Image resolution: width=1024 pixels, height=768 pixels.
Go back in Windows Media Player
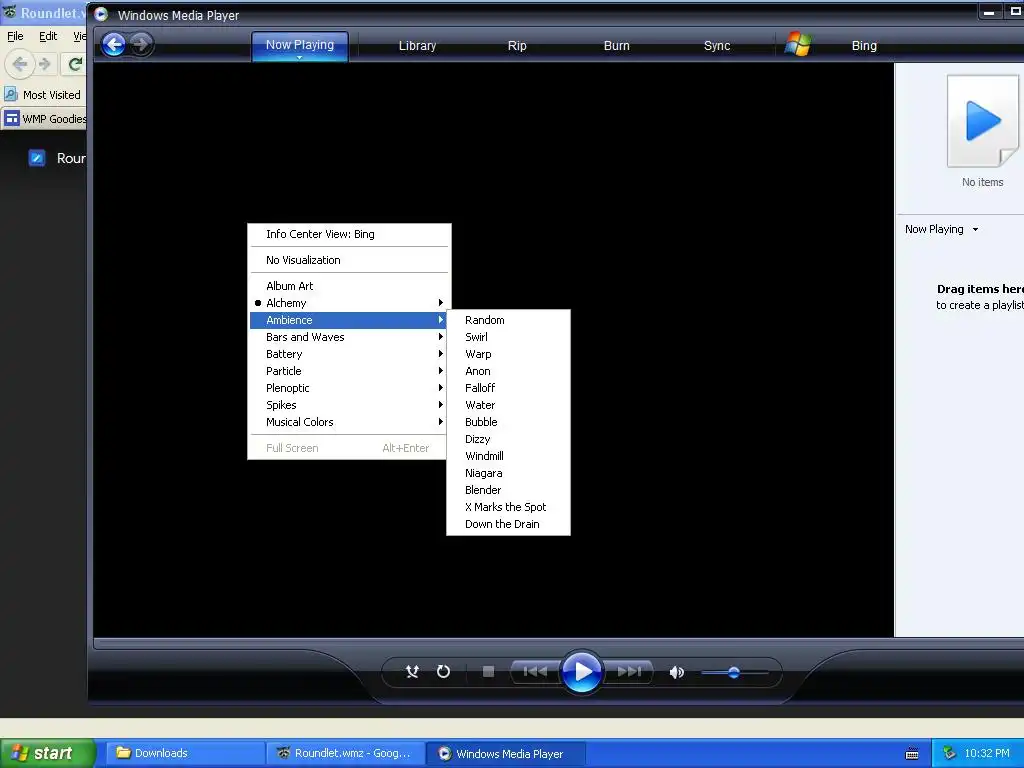tap(114, 44)
